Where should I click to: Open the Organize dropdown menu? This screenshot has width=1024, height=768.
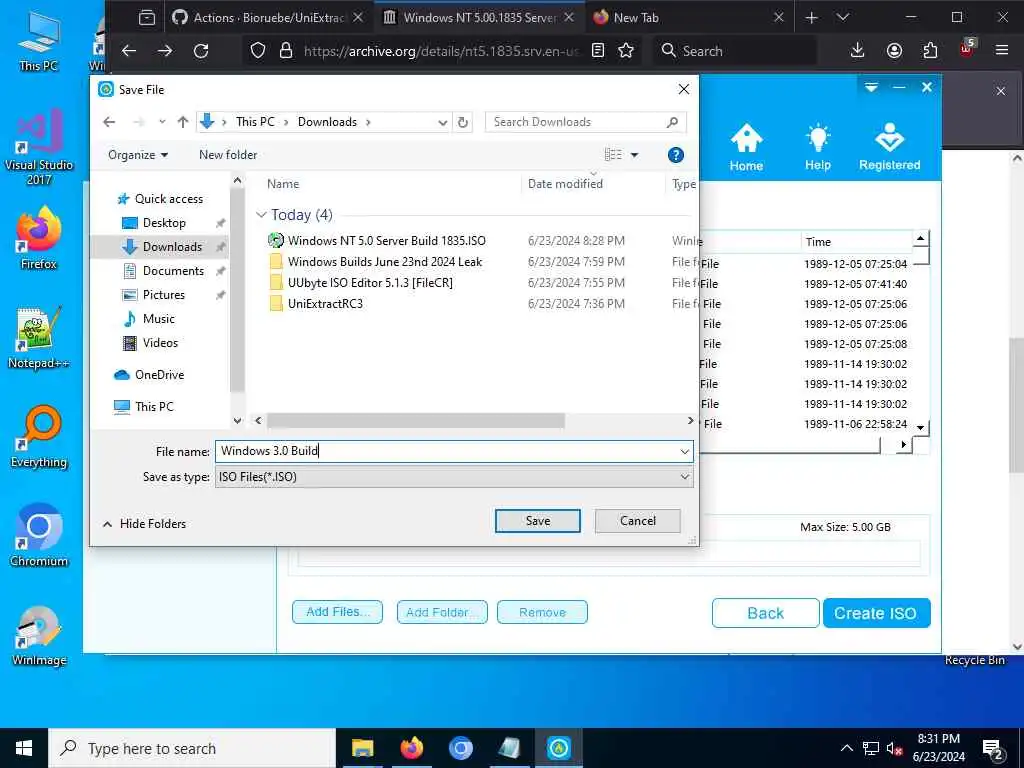[x=138, y=155]
